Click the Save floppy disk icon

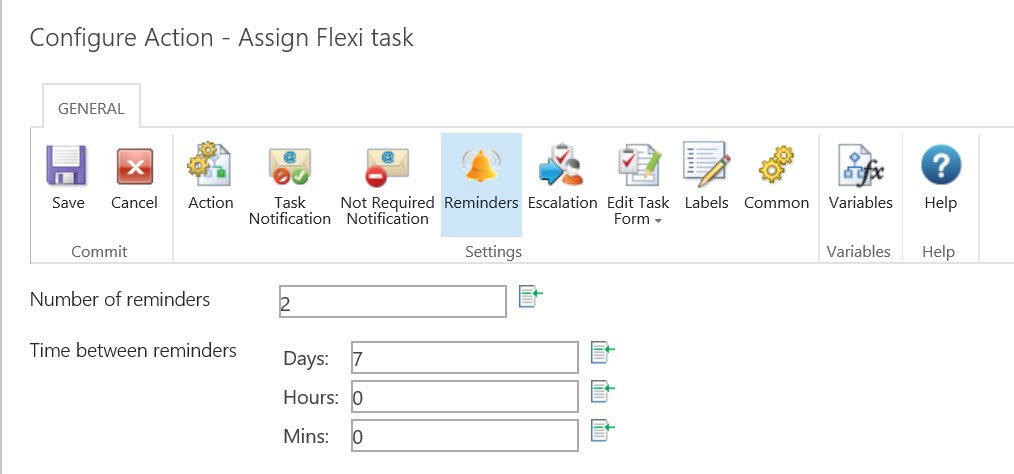click(x=68, y=166)
